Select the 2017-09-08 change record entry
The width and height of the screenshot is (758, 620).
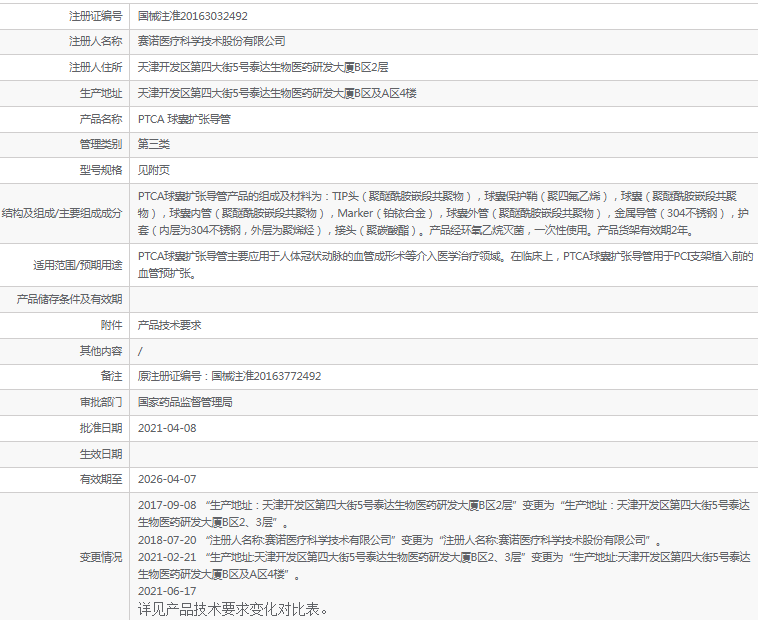pos(444,514)
